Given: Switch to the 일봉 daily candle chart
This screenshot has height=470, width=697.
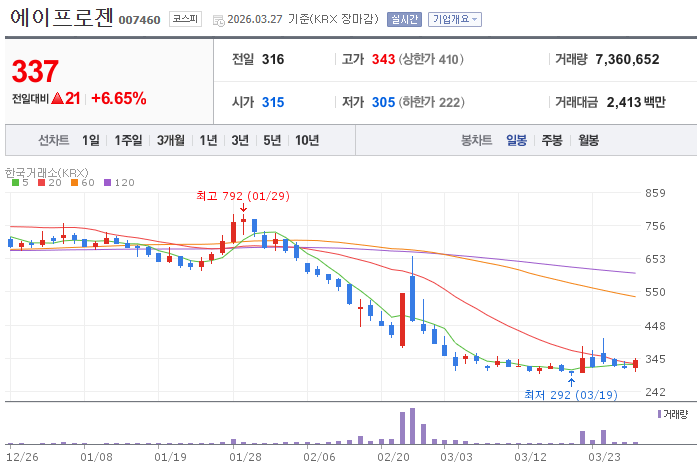Looking at the screenshot, I should [x=517, y=141].
